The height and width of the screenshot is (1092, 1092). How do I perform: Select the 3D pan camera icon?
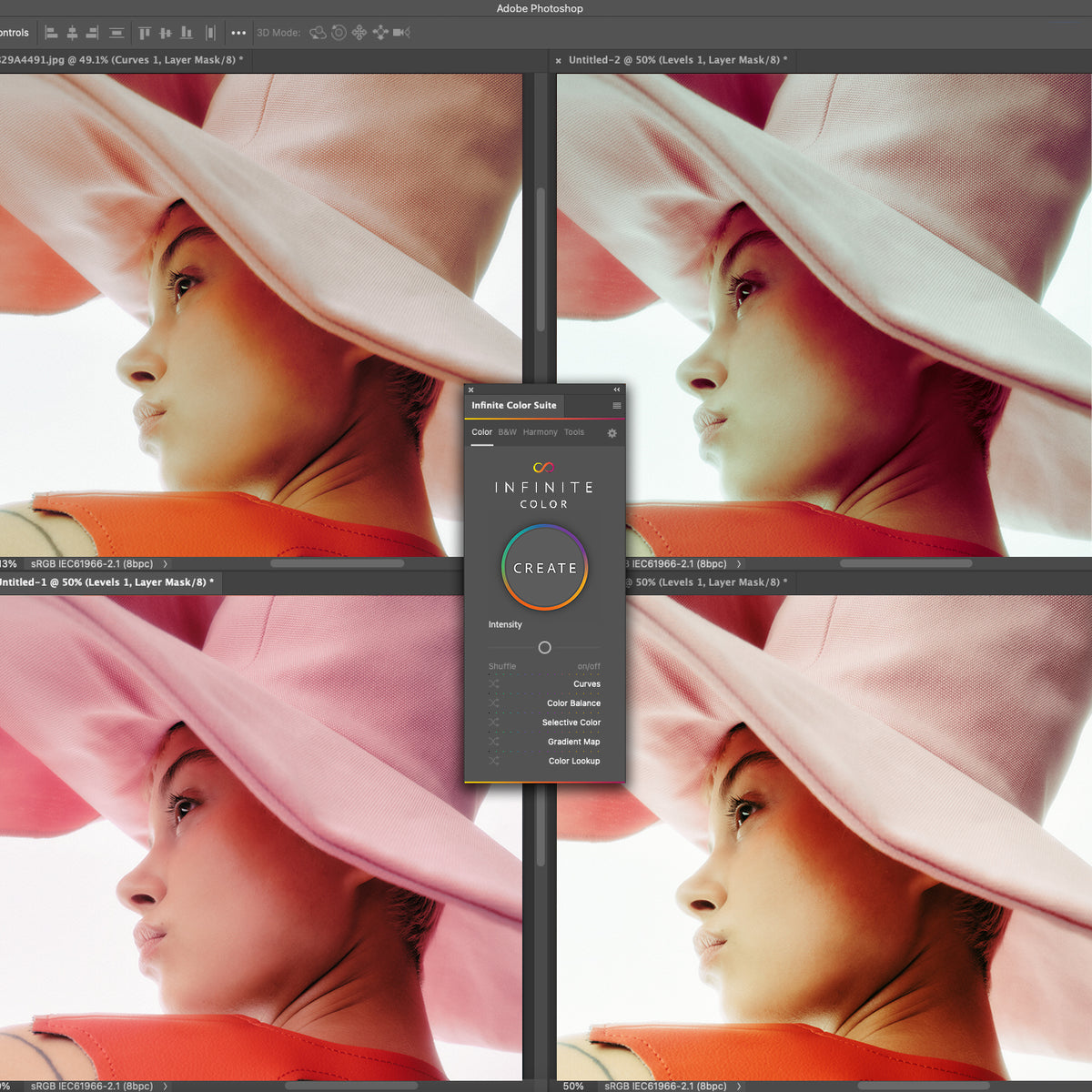pos(359,33)
